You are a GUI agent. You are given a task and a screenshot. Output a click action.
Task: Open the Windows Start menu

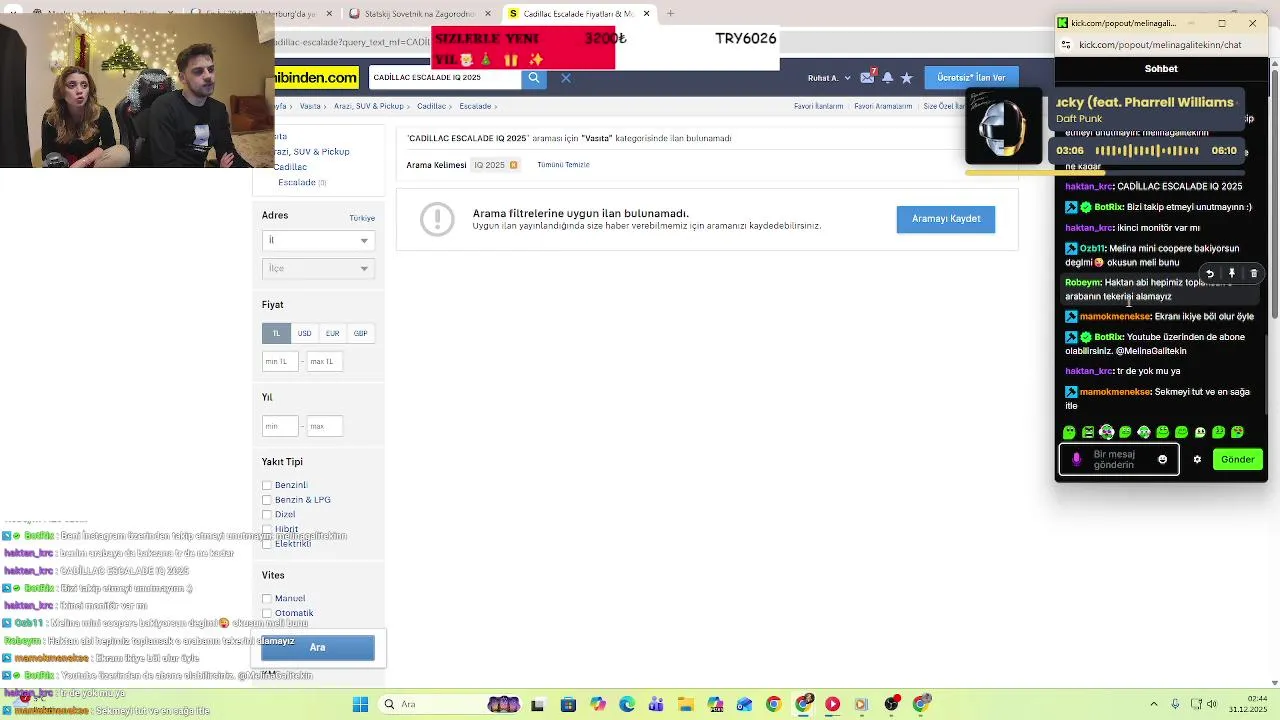click(x=360, y=705)
